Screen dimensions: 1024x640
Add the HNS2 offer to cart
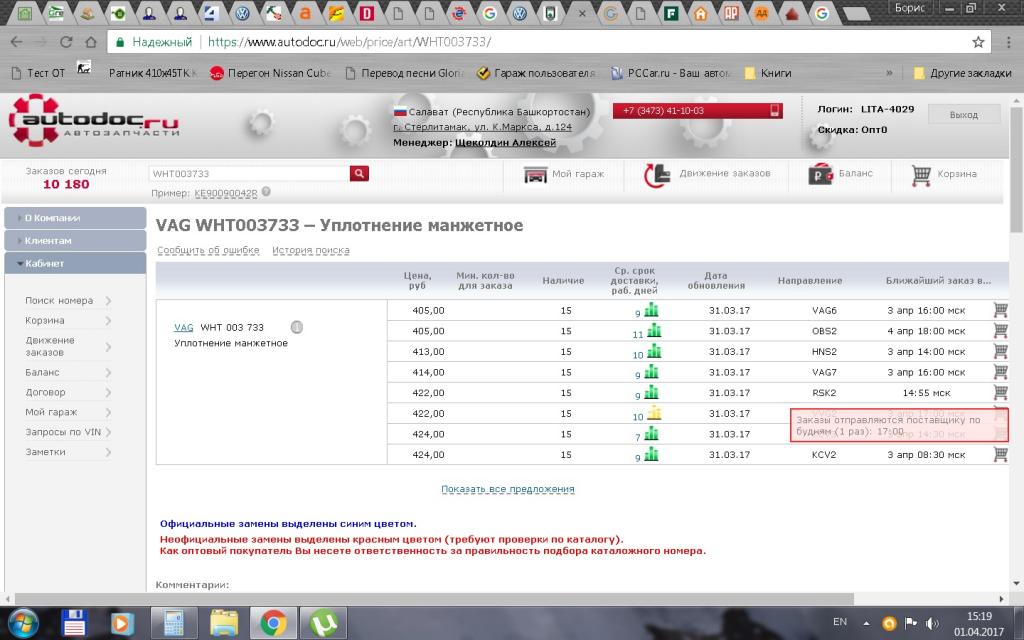(1000, 351)
